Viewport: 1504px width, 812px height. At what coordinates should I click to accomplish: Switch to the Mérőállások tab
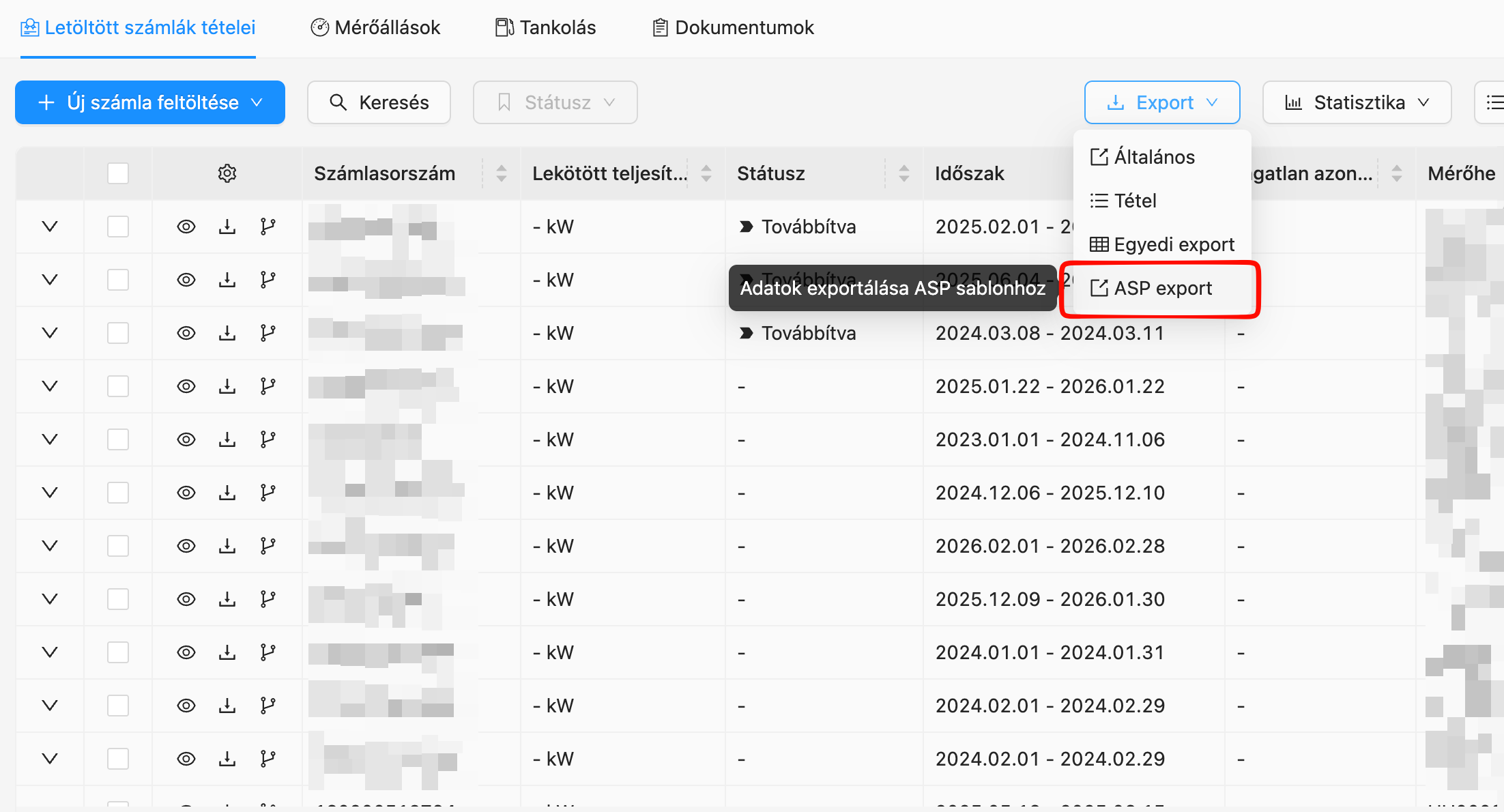coord(375,27)
